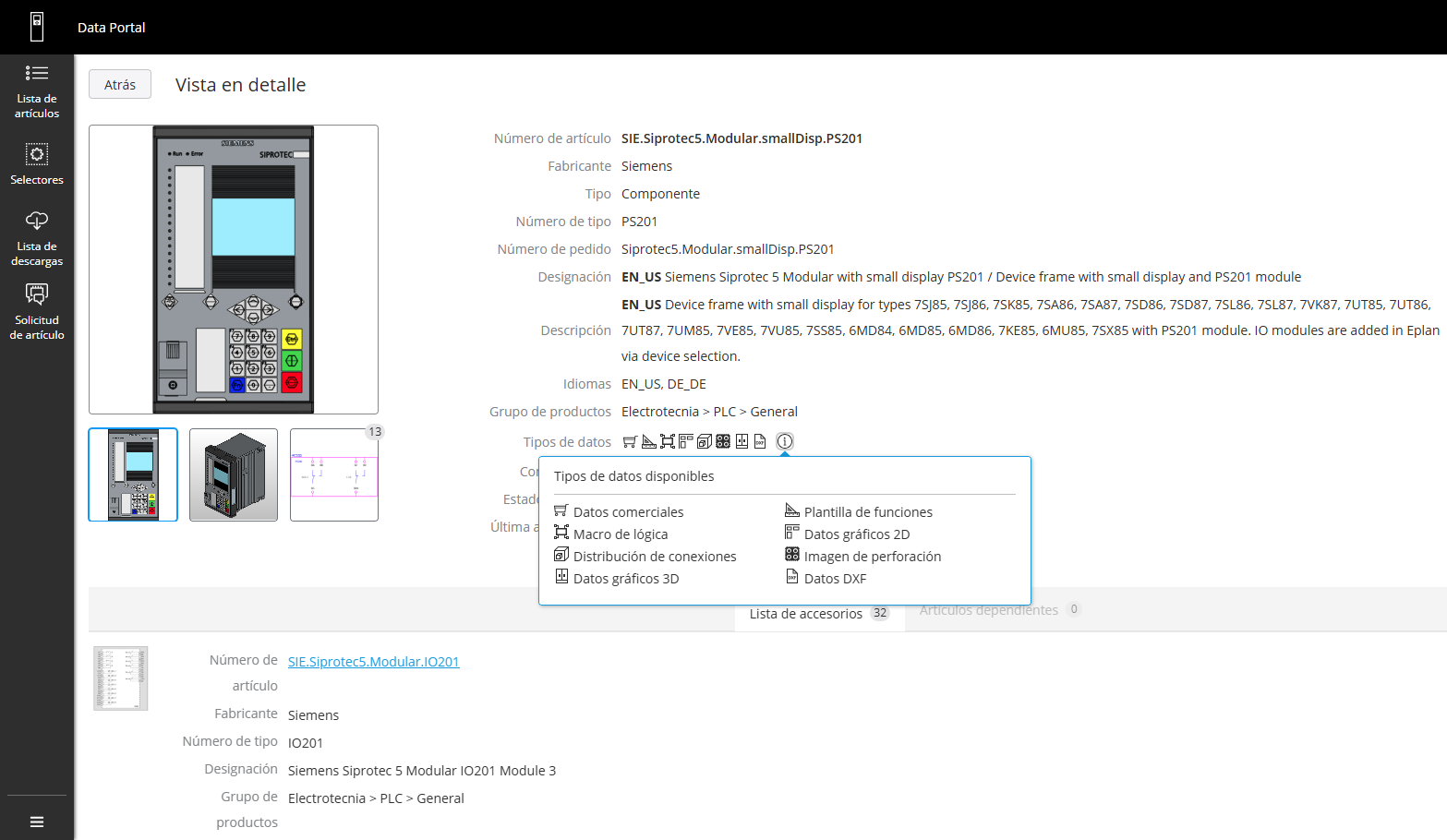Click the function template icon in data types row
Image resolution: width=1447 pixels, height=840 pixels.
click(x=648, y=442)
